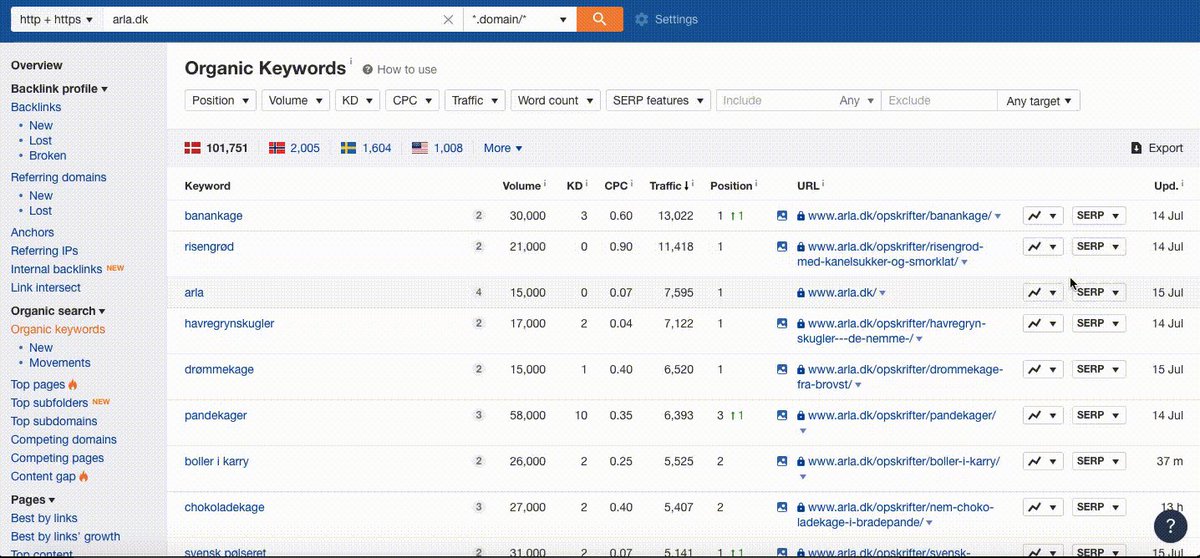Open the trend chart button for banankage
1200x558 pixels.
(x=1043, y=216)
